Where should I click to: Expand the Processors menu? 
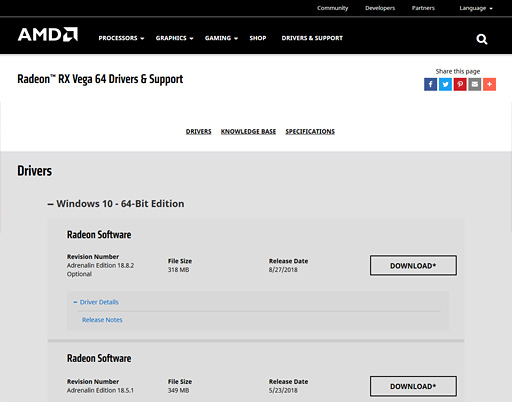[x=121, y=38]
